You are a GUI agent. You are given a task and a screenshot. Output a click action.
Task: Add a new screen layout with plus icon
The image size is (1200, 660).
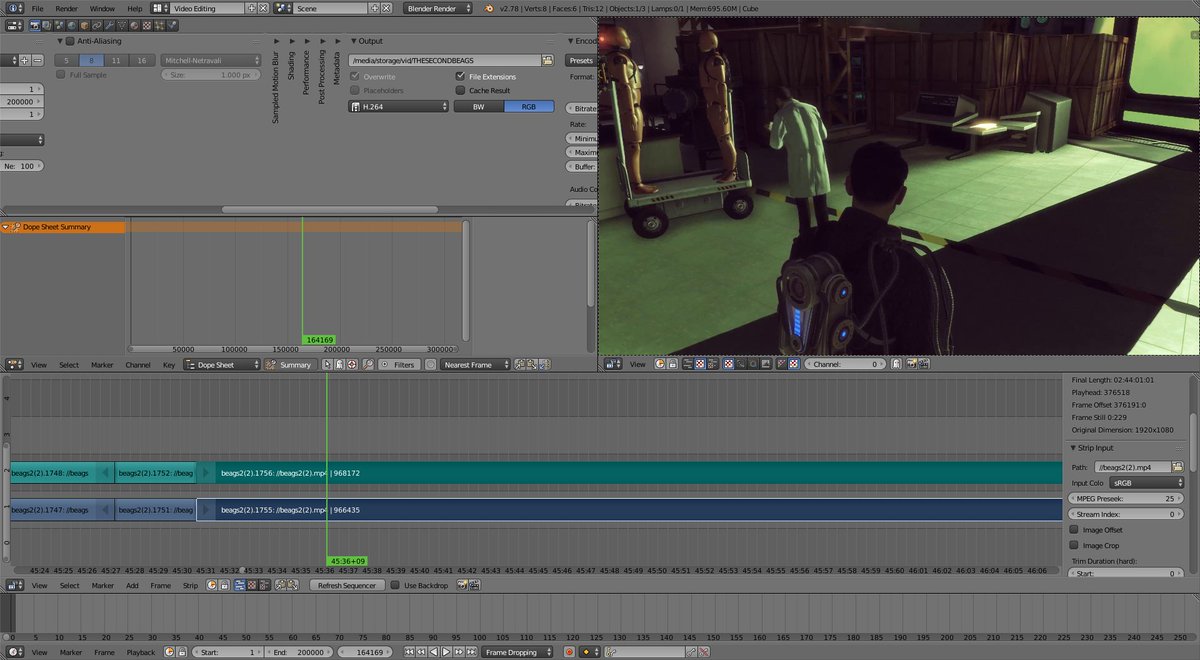(251, 7)
